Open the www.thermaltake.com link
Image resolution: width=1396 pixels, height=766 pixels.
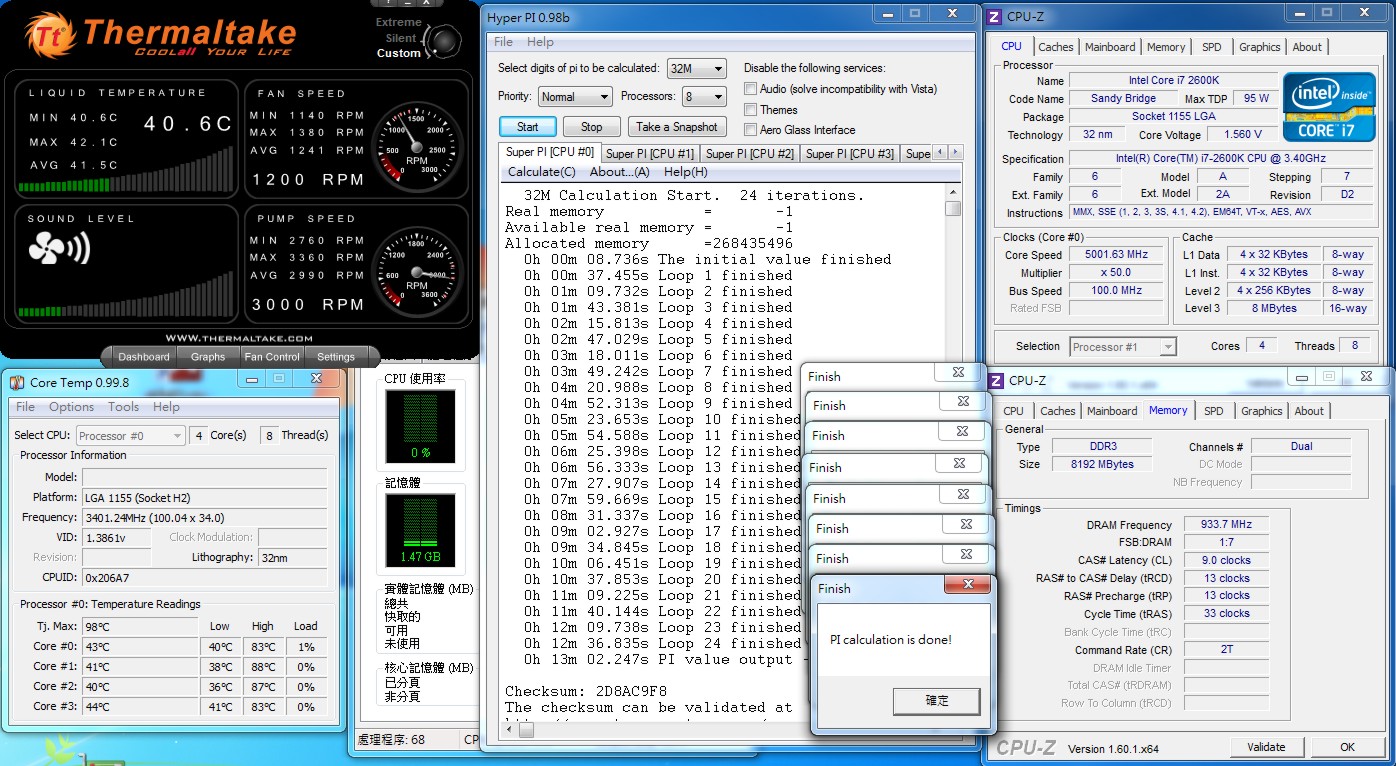tap(238, 338)
